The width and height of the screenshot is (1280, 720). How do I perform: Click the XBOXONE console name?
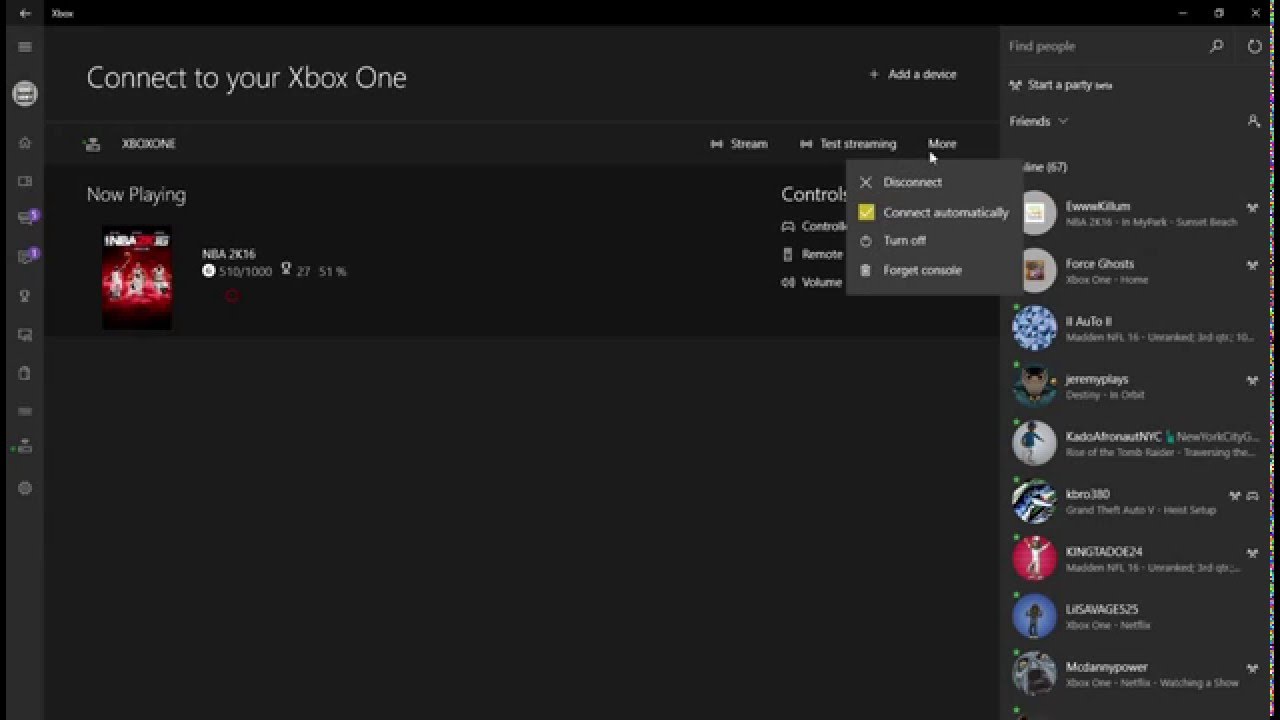[149, 144]
